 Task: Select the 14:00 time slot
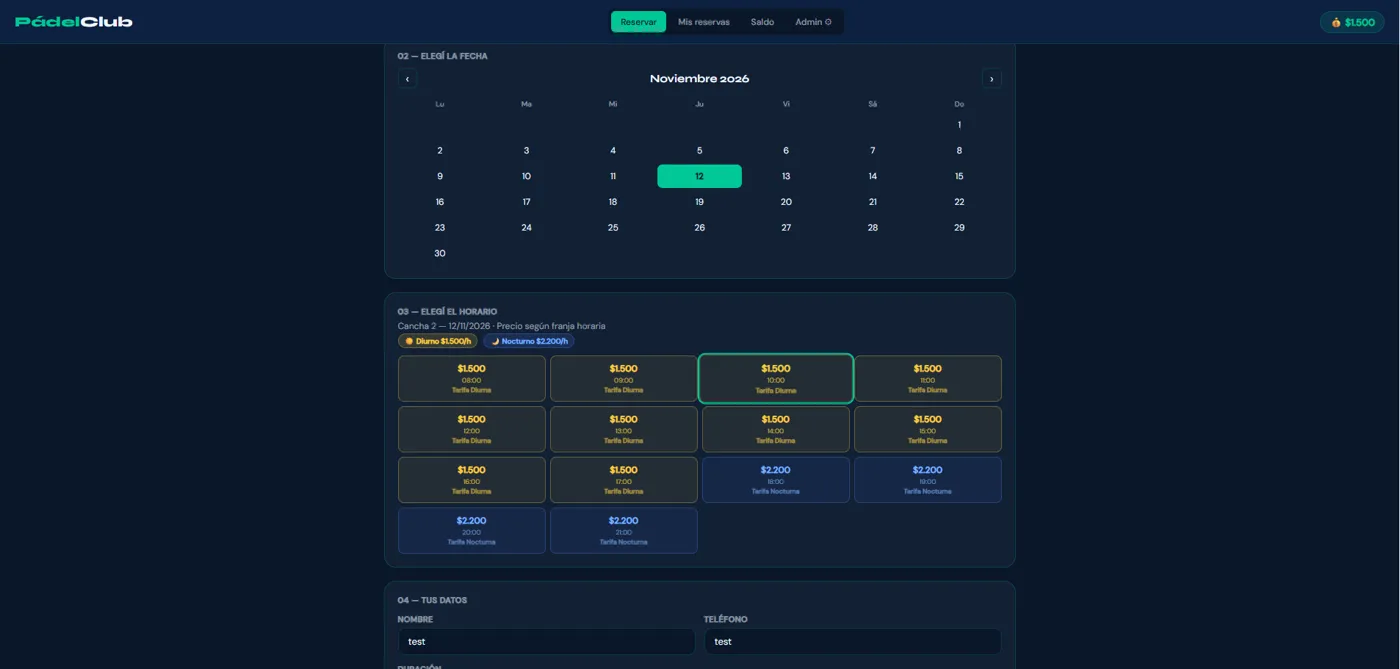pyautogui.click(x=776, y=429)
